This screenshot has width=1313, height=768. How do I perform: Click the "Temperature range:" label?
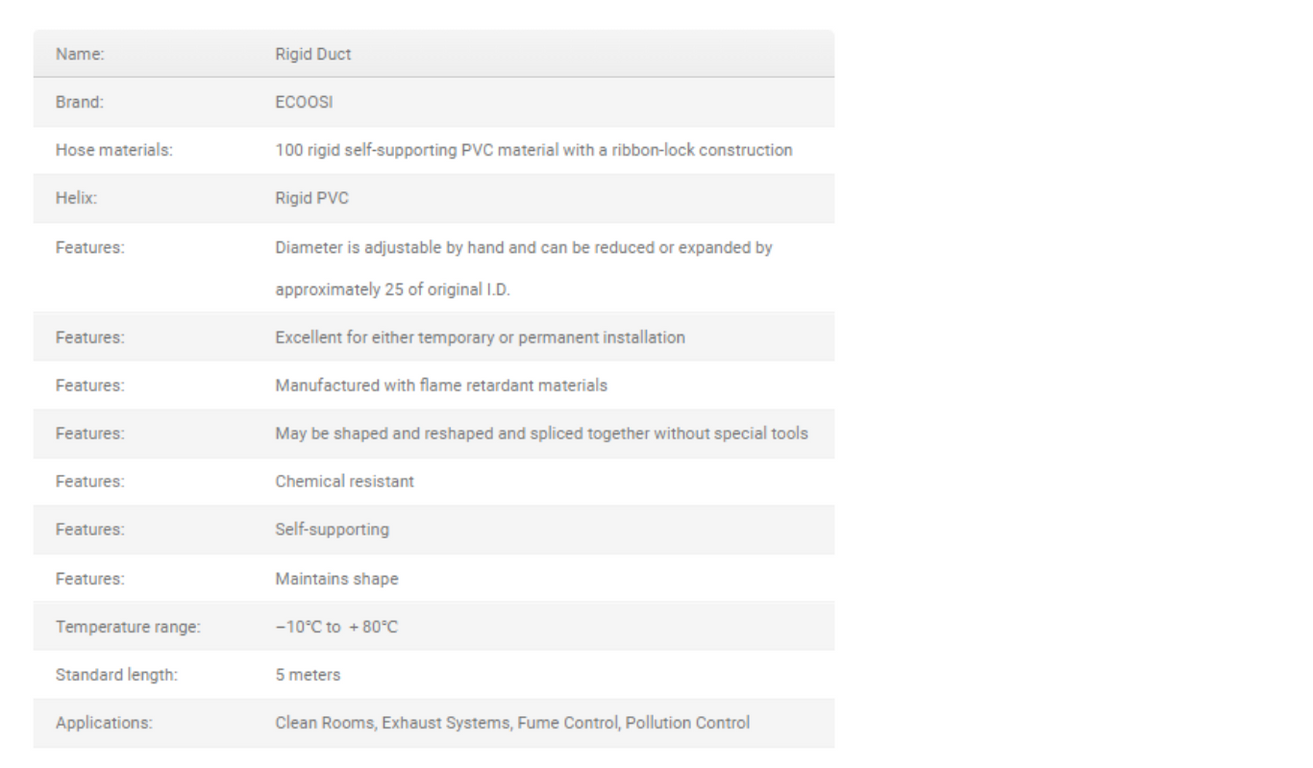(128, 627)
